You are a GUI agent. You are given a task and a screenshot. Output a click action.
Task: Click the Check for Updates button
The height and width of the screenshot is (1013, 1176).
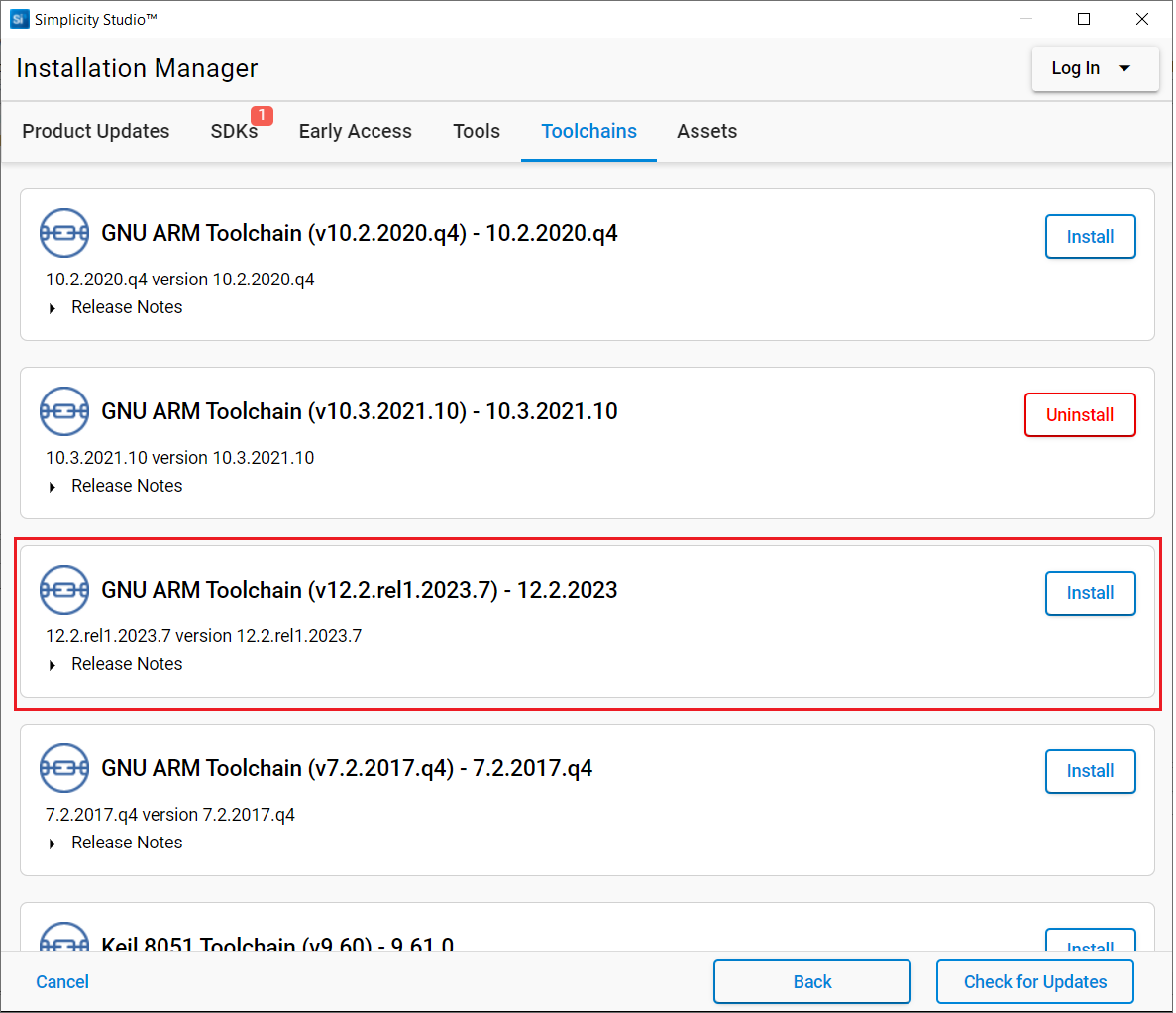click(x=1034, y=981)
